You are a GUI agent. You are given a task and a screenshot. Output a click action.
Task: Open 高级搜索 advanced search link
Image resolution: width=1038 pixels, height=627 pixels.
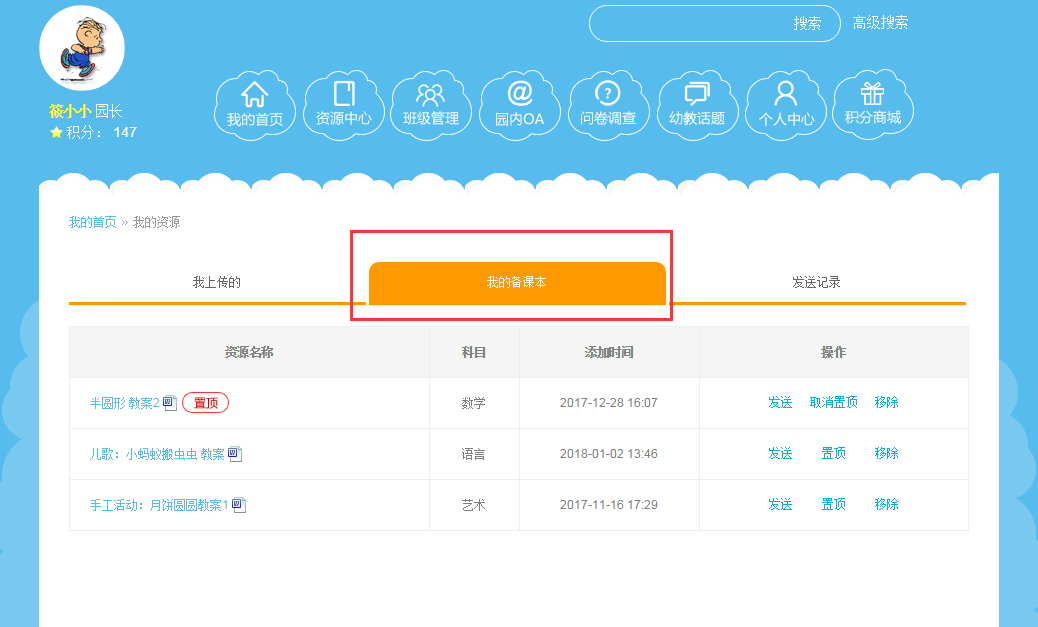[x=880, y=23]
